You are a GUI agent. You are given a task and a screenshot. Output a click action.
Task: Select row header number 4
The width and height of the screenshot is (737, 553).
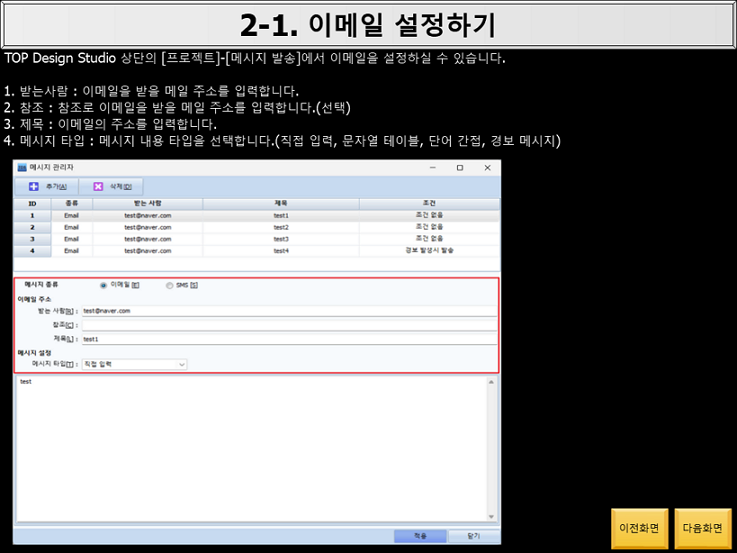[x=32, y=251]
